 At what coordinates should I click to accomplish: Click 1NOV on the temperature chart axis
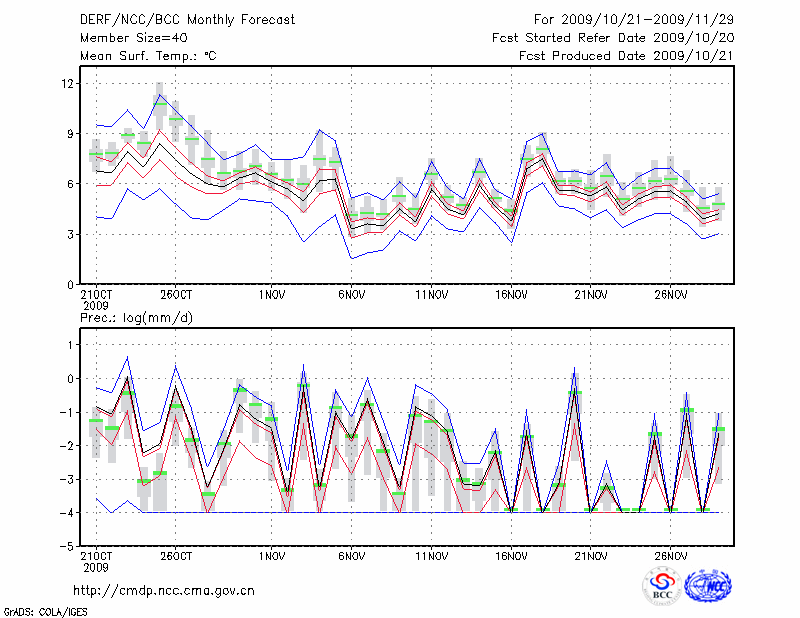pyautogui.click(x=271, y=295)
